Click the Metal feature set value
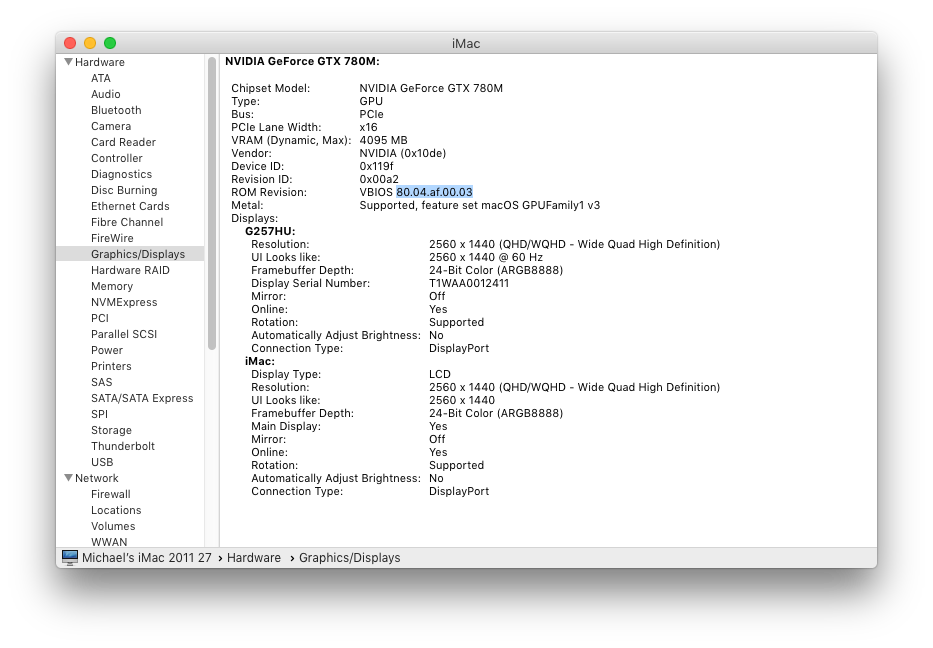 tap(480, 205)
